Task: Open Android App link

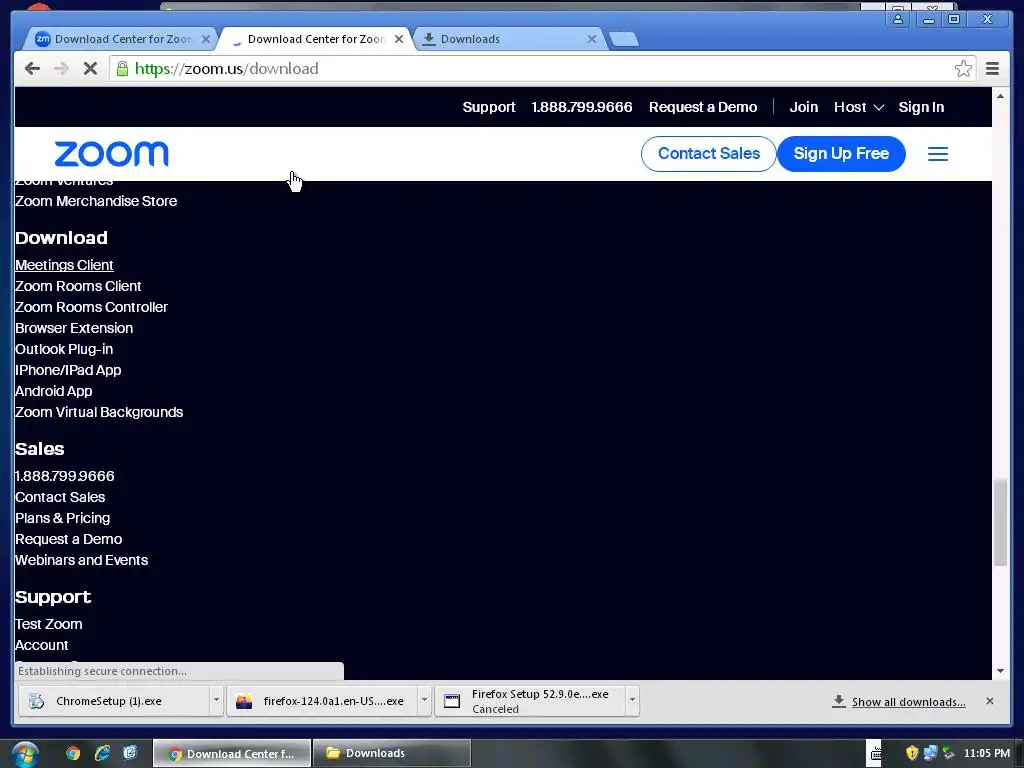Action: coord(54,391)
